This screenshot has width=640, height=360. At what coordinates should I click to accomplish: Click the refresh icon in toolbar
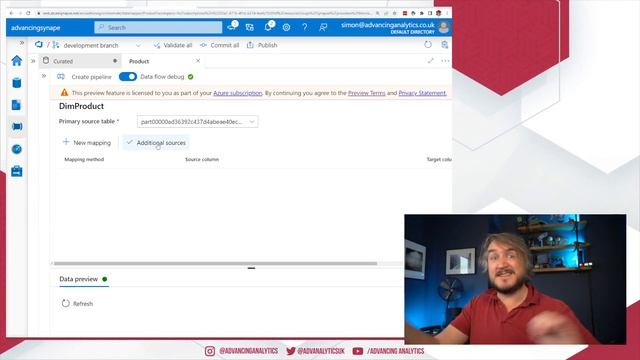pyautogui.click(x=428, y=45)
